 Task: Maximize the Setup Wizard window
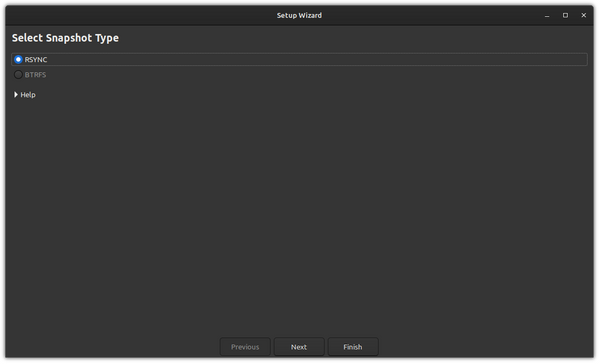(x=566, y=16)
